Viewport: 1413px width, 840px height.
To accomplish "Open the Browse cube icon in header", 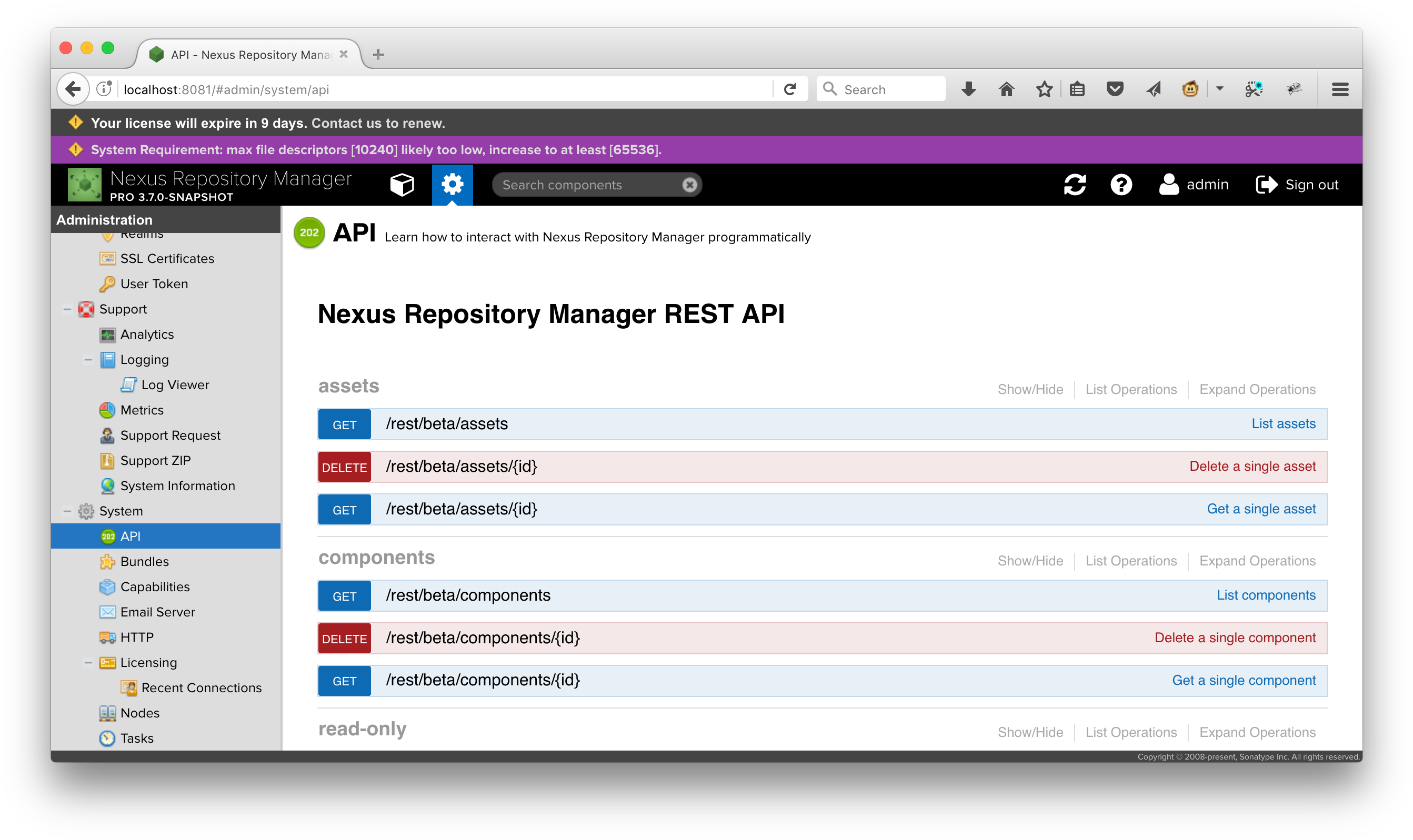I will (402, 185).
